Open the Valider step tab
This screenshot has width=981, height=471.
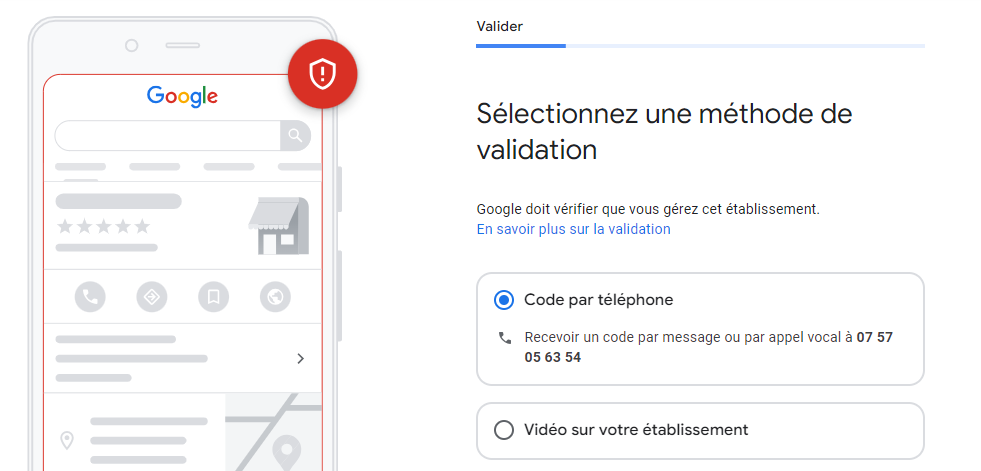(499, 26)
